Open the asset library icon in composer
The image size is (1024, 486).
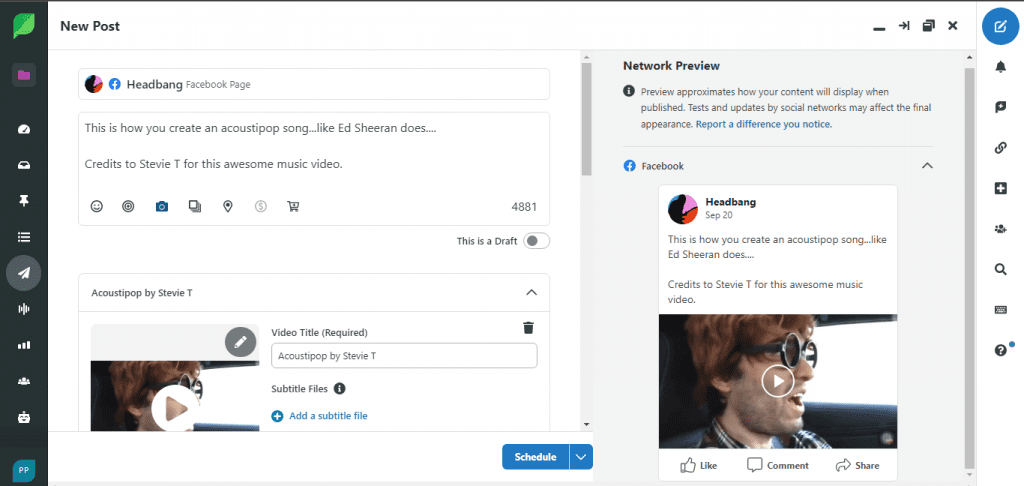[x=195, y=206]
